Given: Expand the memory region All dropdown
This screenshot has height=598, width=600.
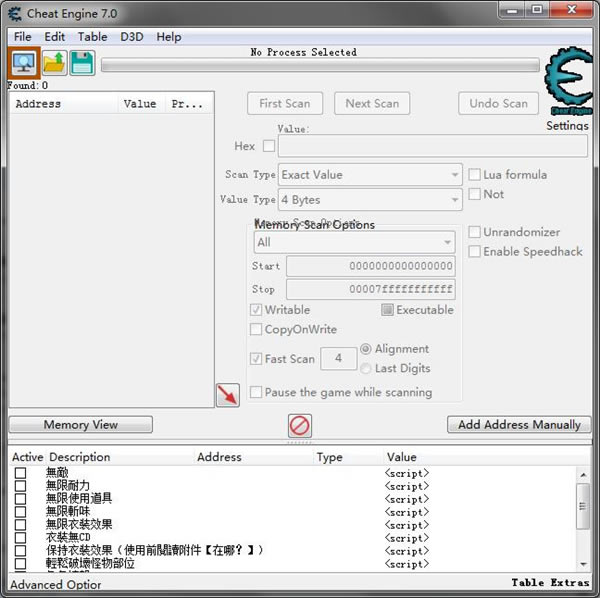Looking at the screenshot, I should [354, 242].
